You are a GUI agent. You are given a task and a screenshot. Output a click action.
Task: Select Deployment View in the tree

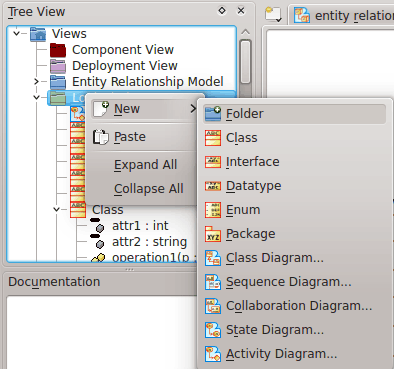(x=125, y=66)
